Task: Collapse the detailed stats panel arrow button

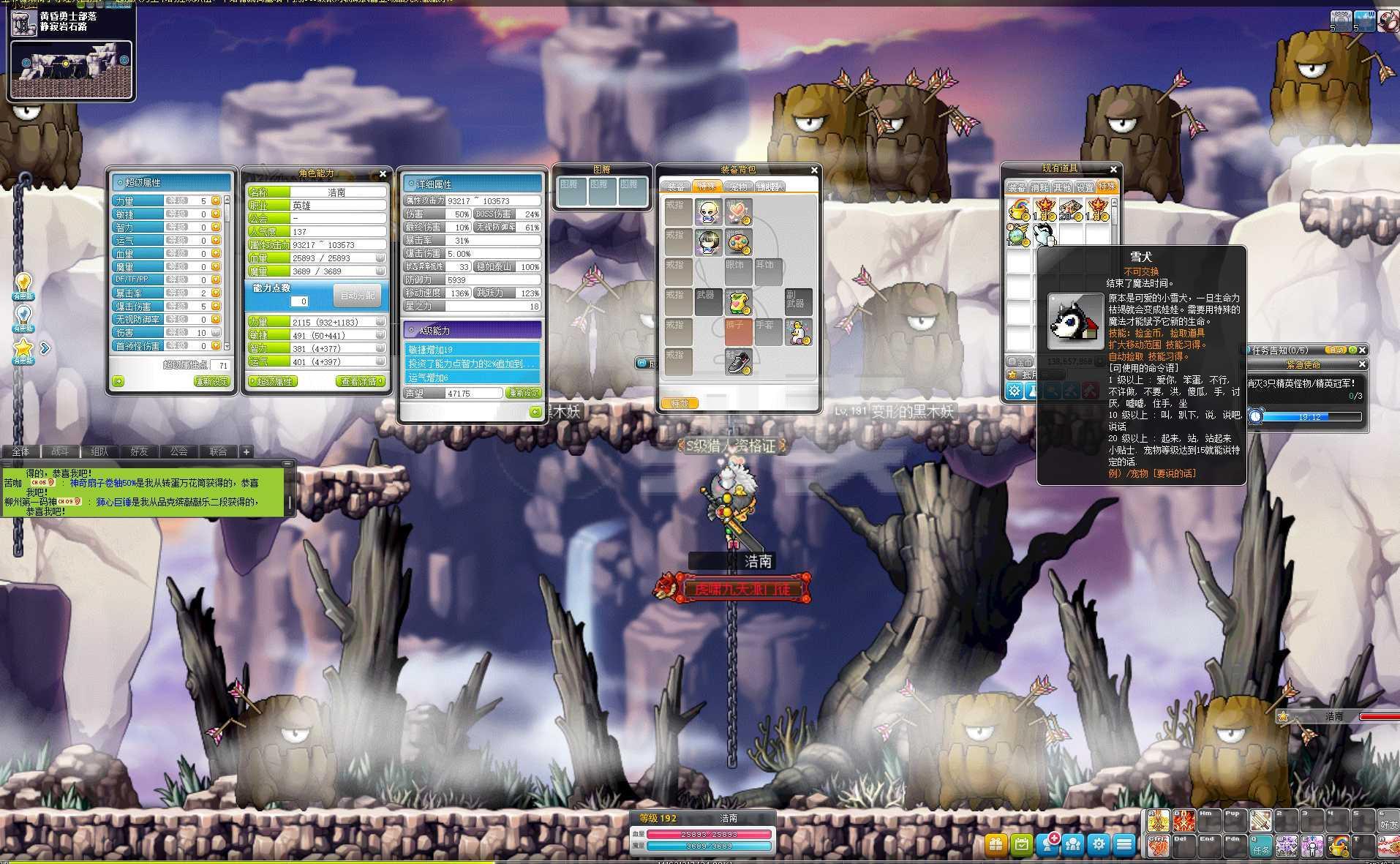Action: 535,413
